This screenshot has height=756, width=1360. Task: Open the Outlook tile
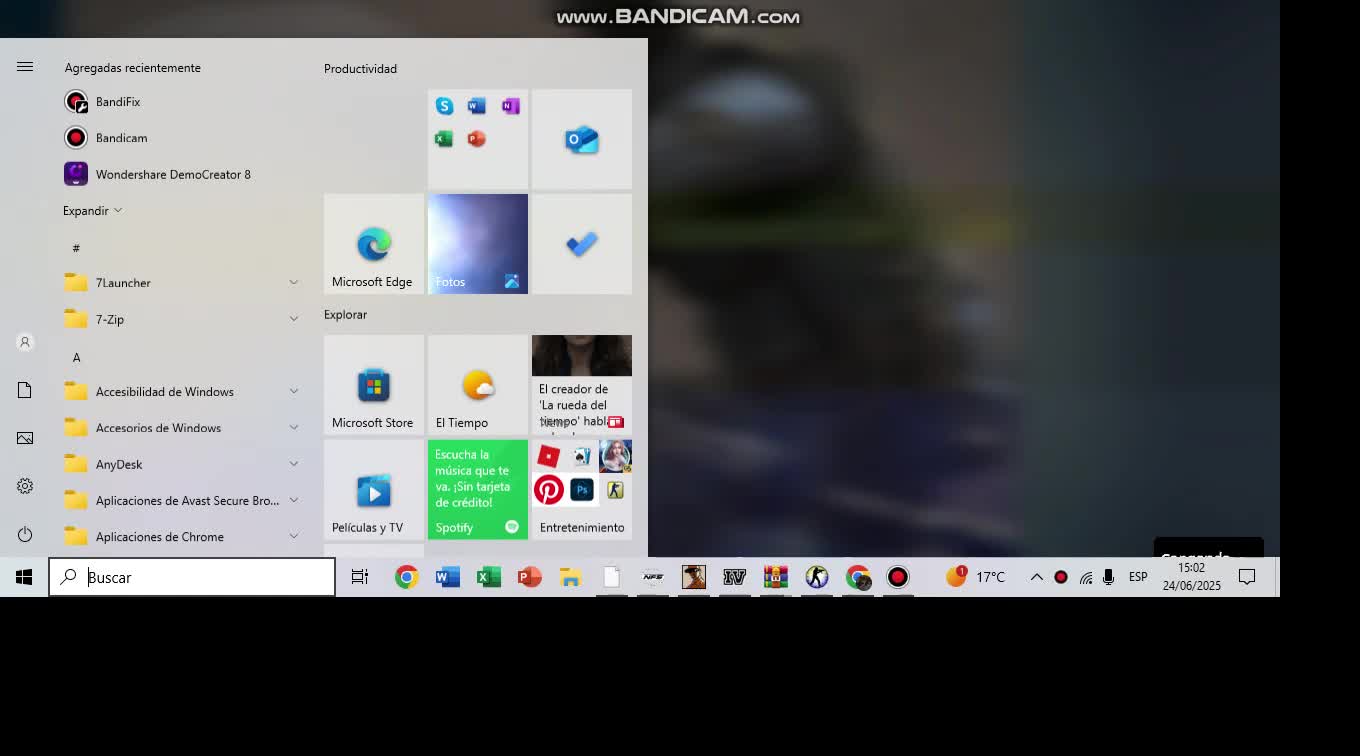(582, 139)
